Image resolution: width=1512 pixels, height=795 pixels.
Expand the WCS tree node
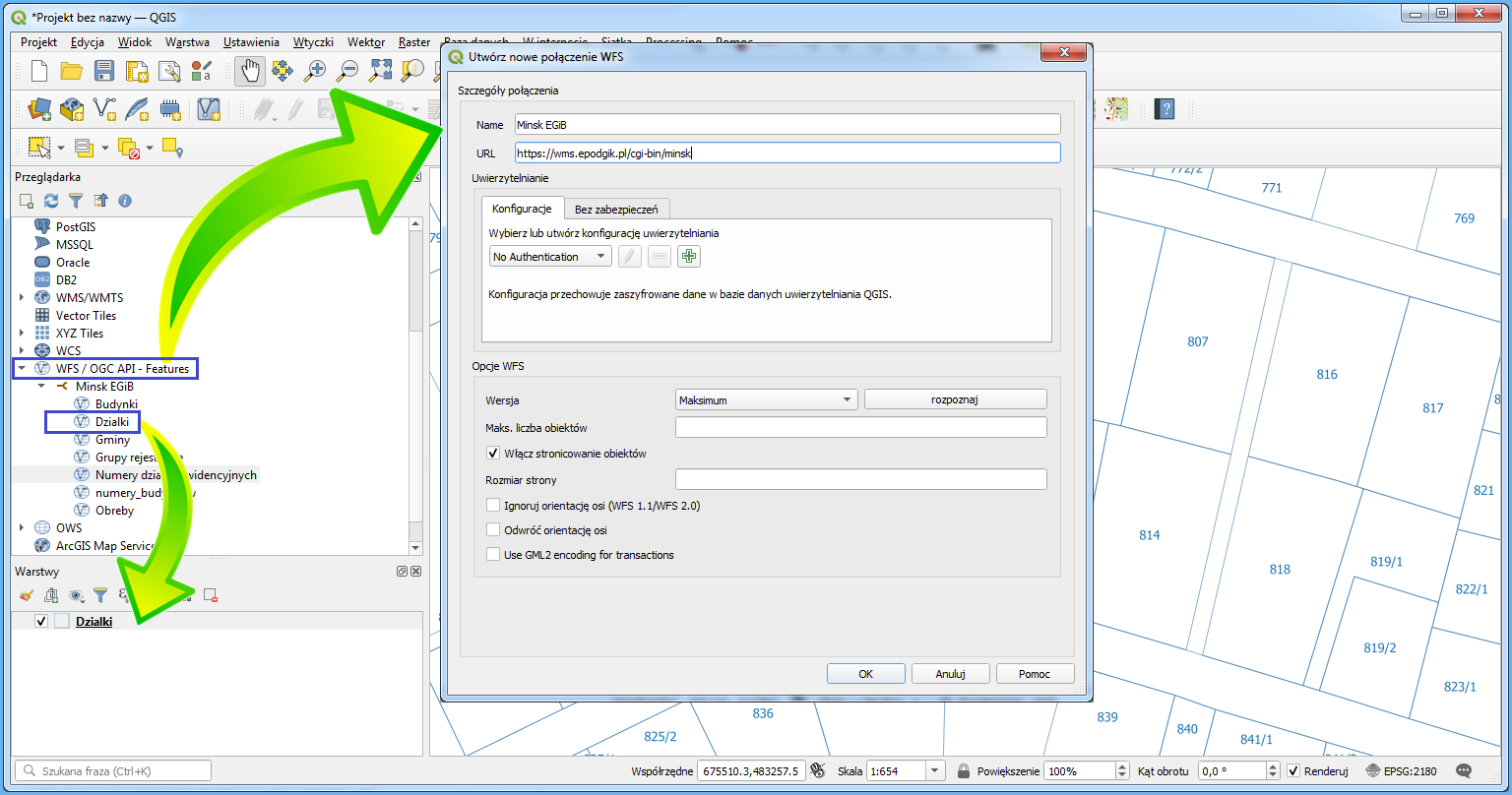[x=22, y=351]
